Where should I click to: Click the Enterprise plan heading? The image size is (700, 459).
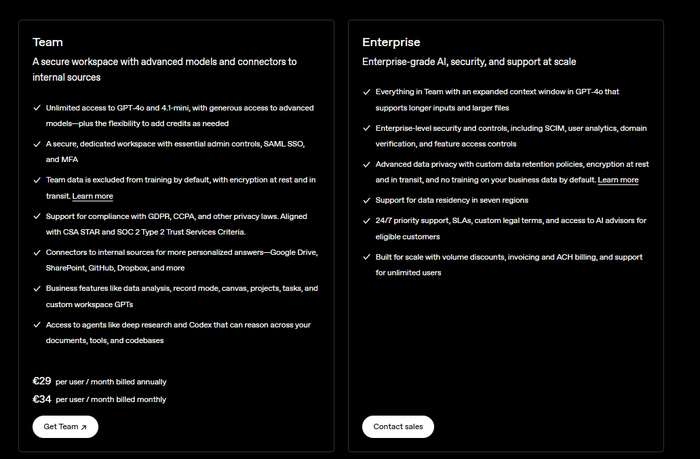392,43
